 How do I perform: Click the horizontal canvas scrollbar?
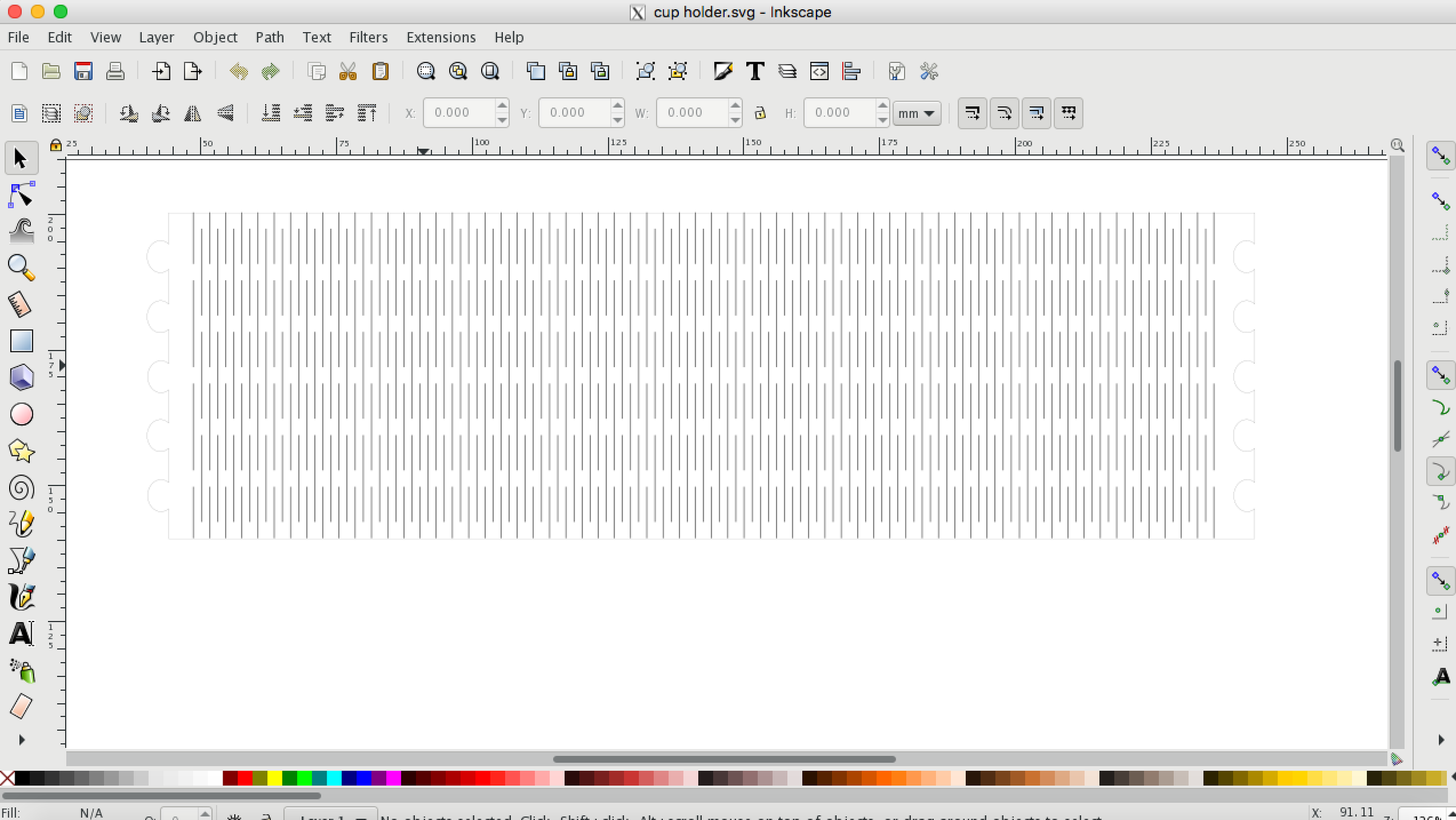coord(724,759)
